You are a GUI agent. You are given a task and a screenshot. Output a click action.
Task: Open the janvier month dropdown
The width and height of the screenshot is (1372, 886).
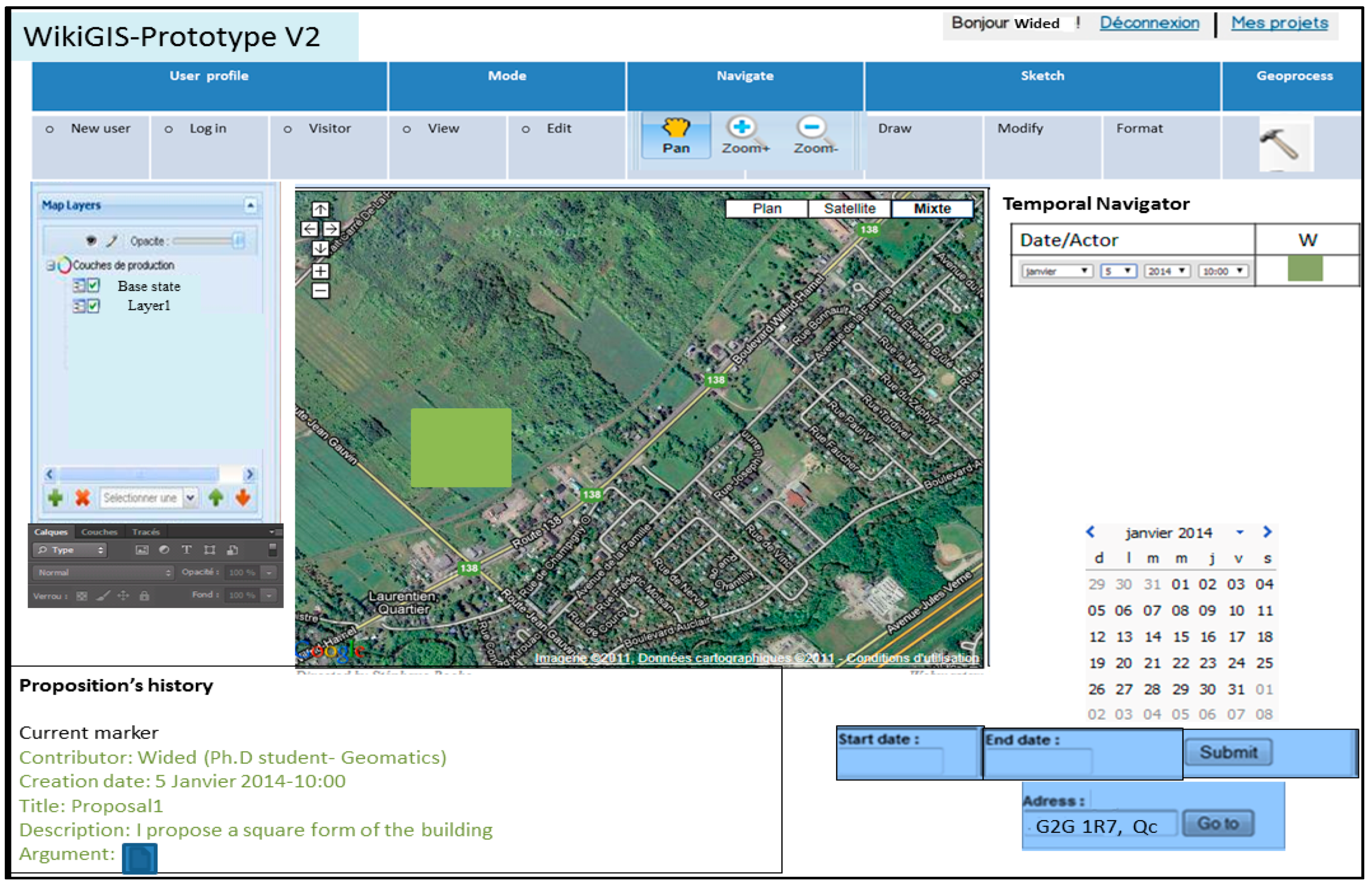pyautogui.click(x=1057, y=271)
